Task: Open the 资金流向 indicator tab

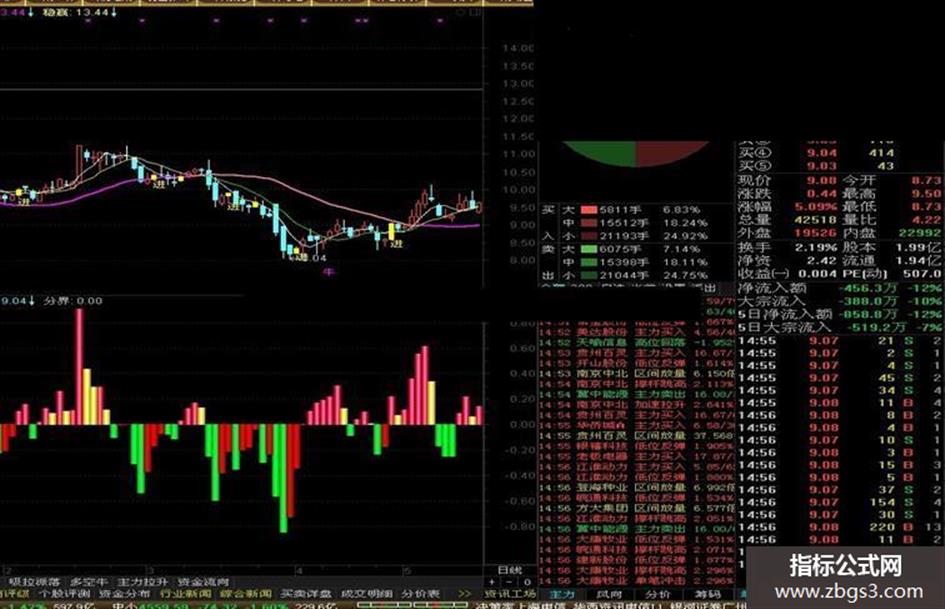Action: 203,582
